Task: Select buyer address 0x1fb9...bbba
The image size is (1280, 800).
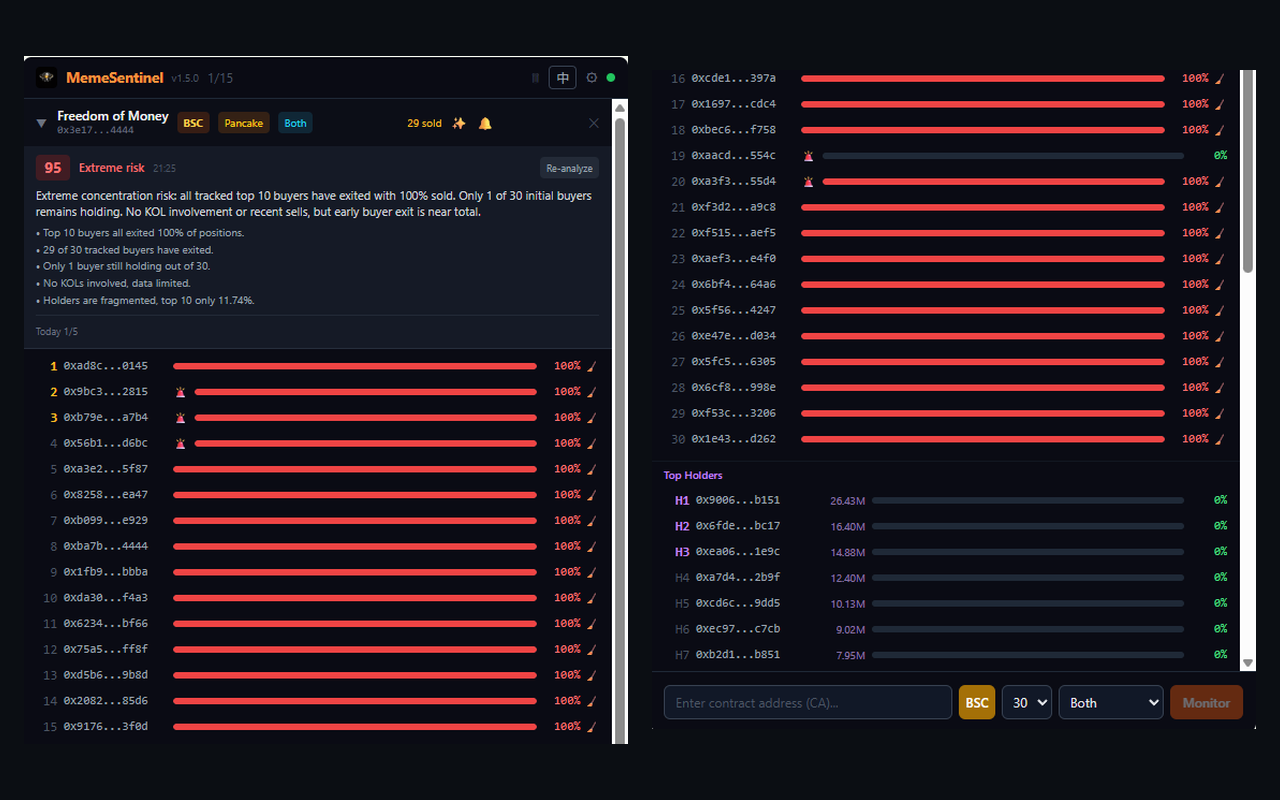Action: (105, 572)
